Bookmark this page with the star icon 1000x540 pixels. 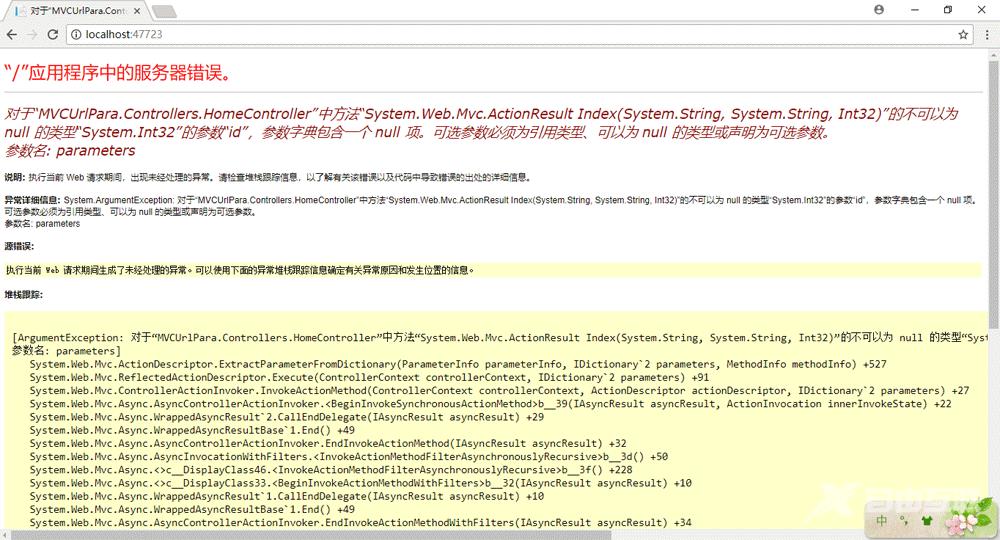click(963, 34)
